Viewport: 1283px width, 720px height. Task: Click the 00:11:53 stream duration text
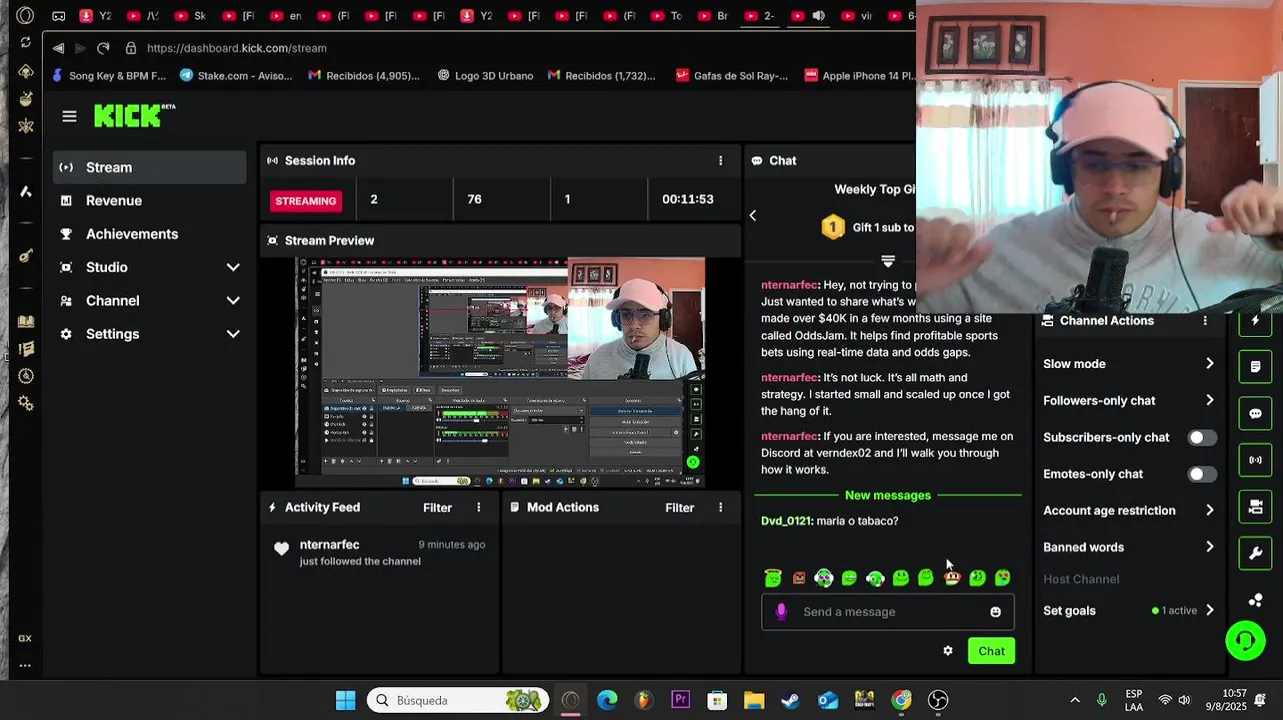(688, 199)
